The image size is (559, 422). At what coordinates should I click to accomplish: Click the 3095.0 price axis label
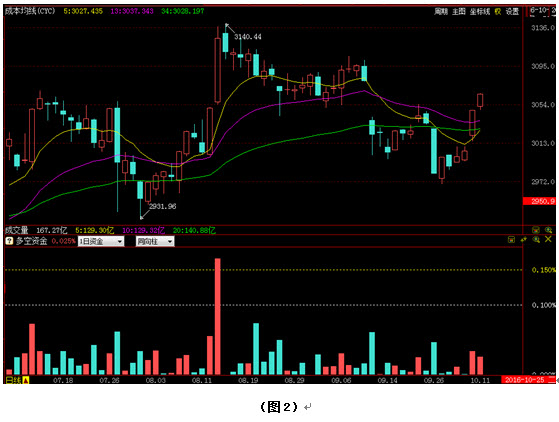point(543,66)
